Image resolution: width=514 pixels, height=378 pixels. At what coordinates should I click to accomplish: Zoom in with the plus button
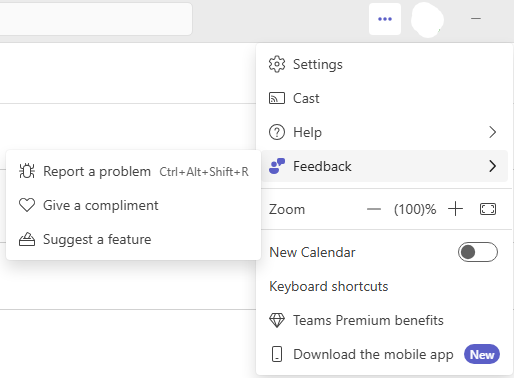(x=455, y=209)
